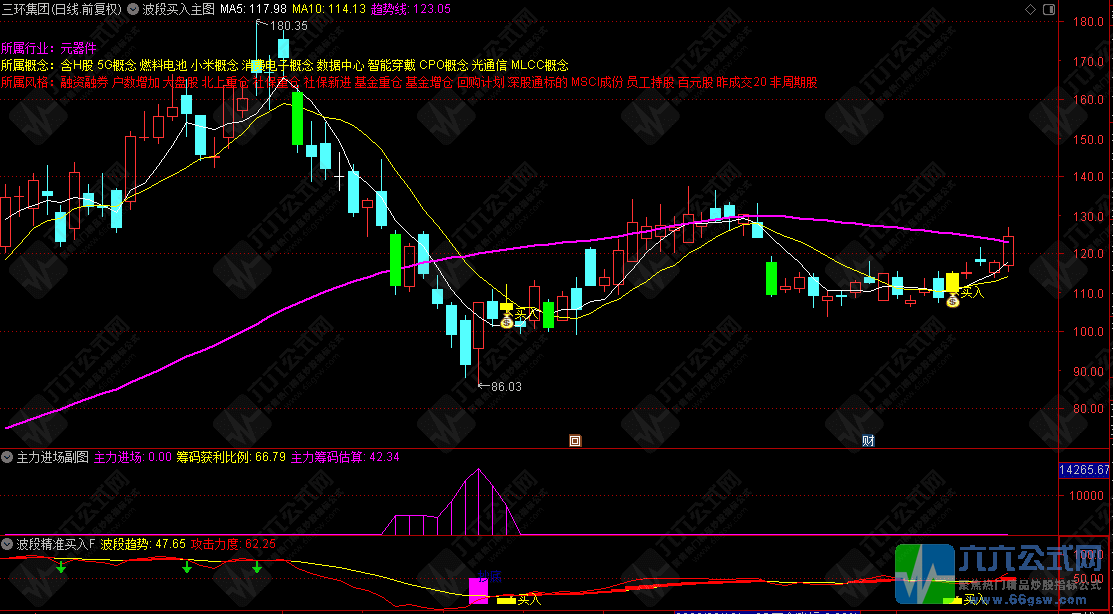Click the 融资融券 style tag

pyautogui.click(x=84, y=82)
